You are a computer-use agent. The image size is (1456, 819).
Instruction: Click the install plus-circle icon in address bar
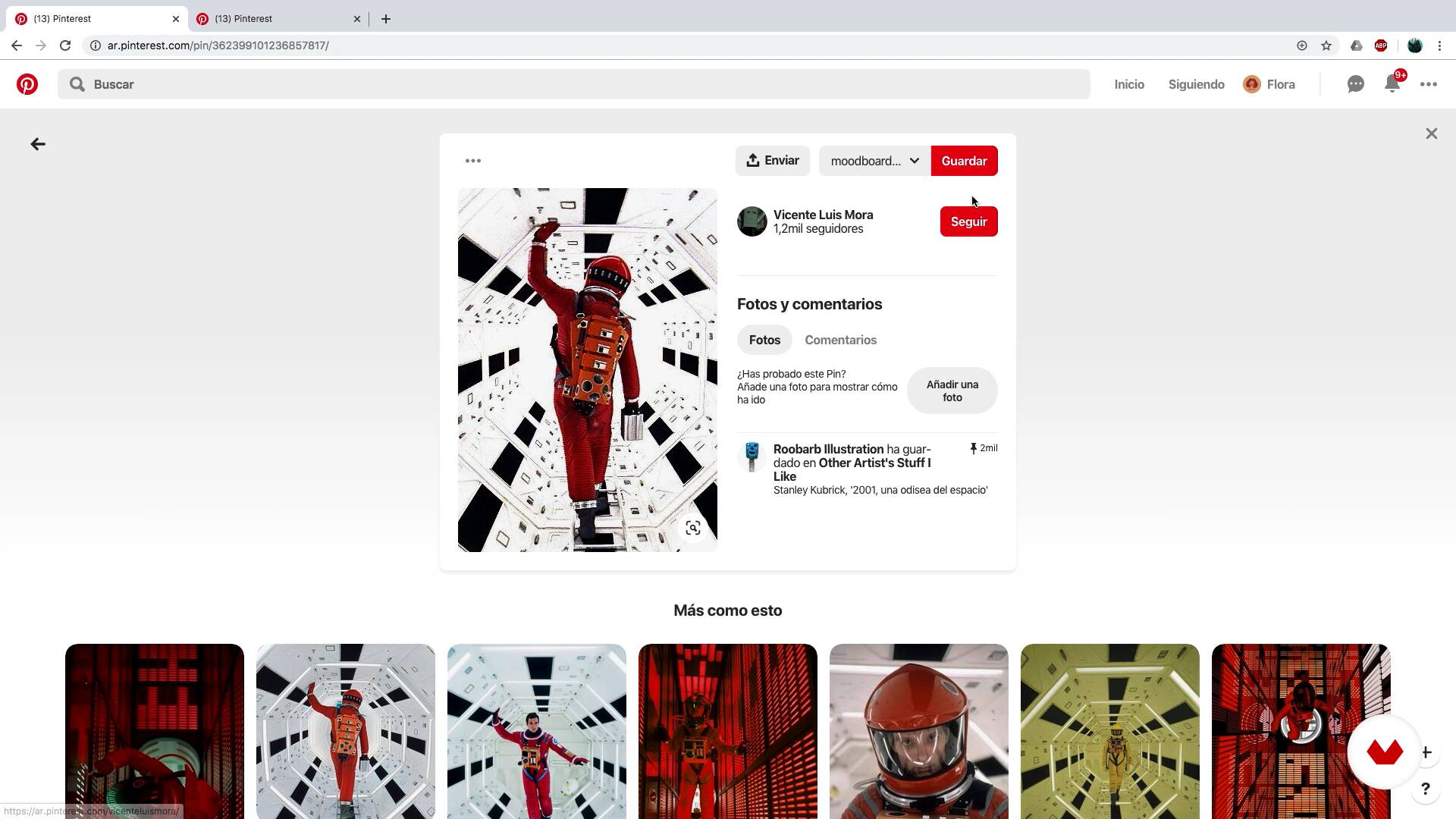[1302, 45]
